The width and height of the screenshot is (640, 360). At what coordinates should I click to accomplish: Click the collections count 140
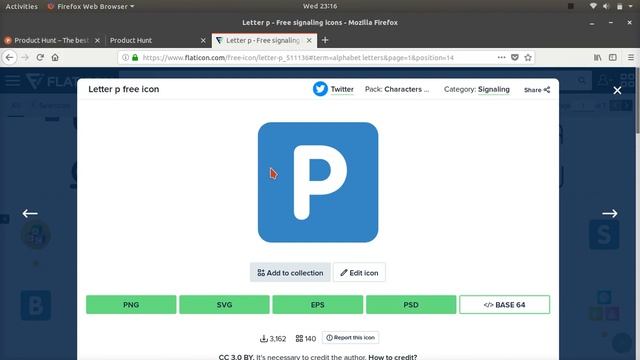306,338
